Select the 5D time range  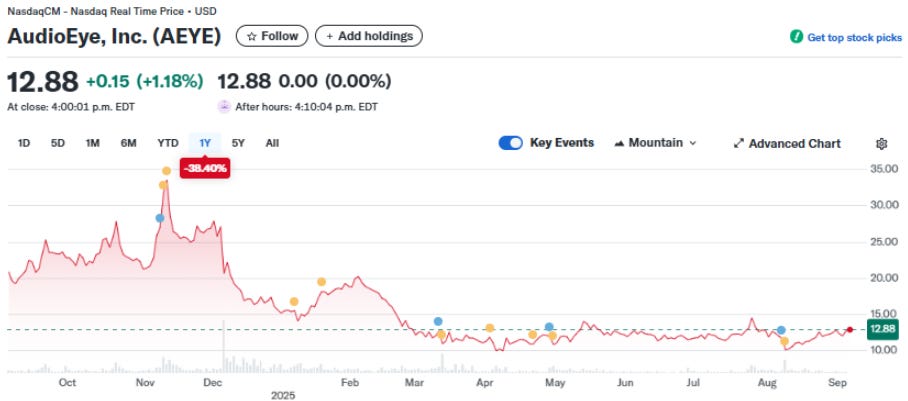tap(58, 143)
